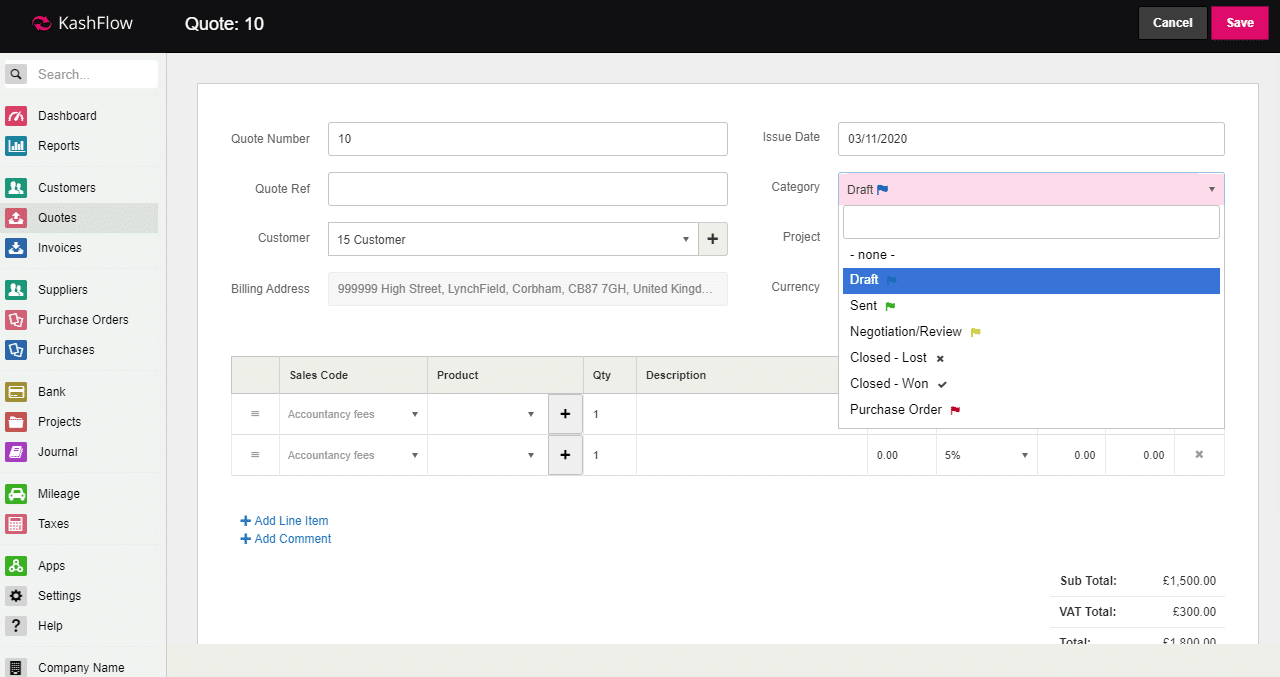The image size is (1280, 677).
Task: Click the Purchase Orders icon
Action: [x=16, y=320]
